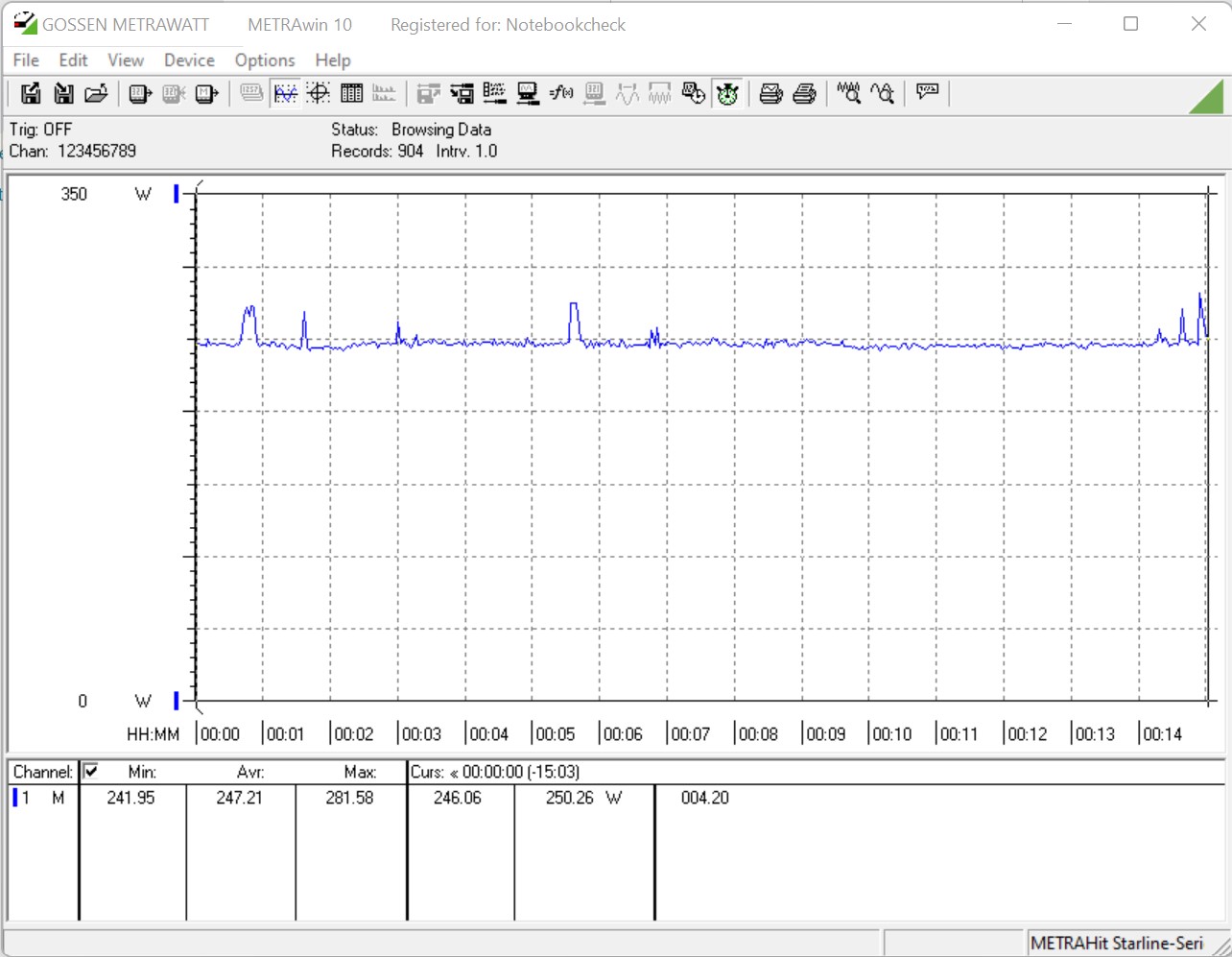Click the greyed bar graph view icon

click(x=384, y=93)
